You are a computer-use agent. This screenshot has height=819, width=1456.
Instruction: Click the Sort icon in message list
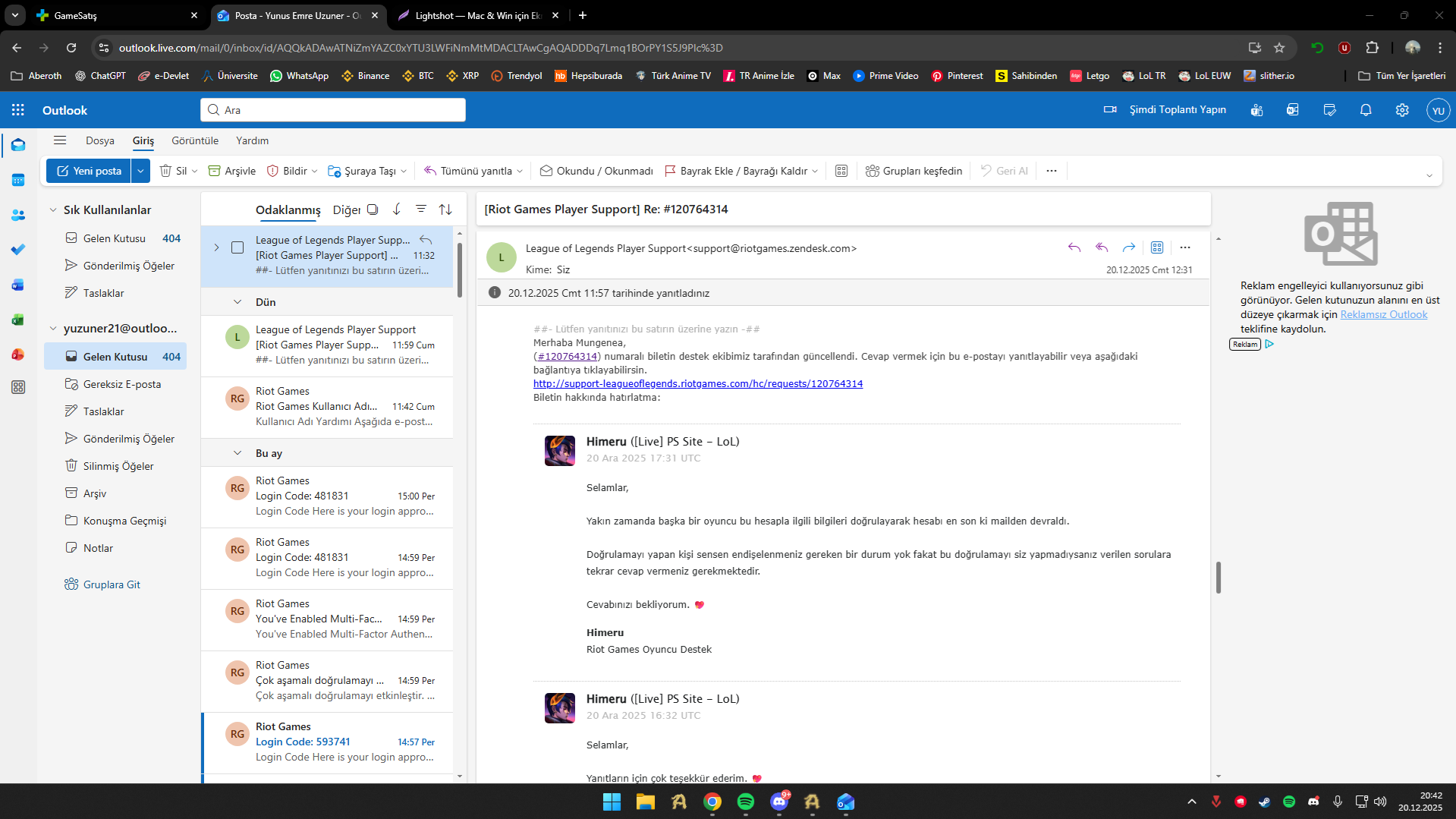coord(445,209)
